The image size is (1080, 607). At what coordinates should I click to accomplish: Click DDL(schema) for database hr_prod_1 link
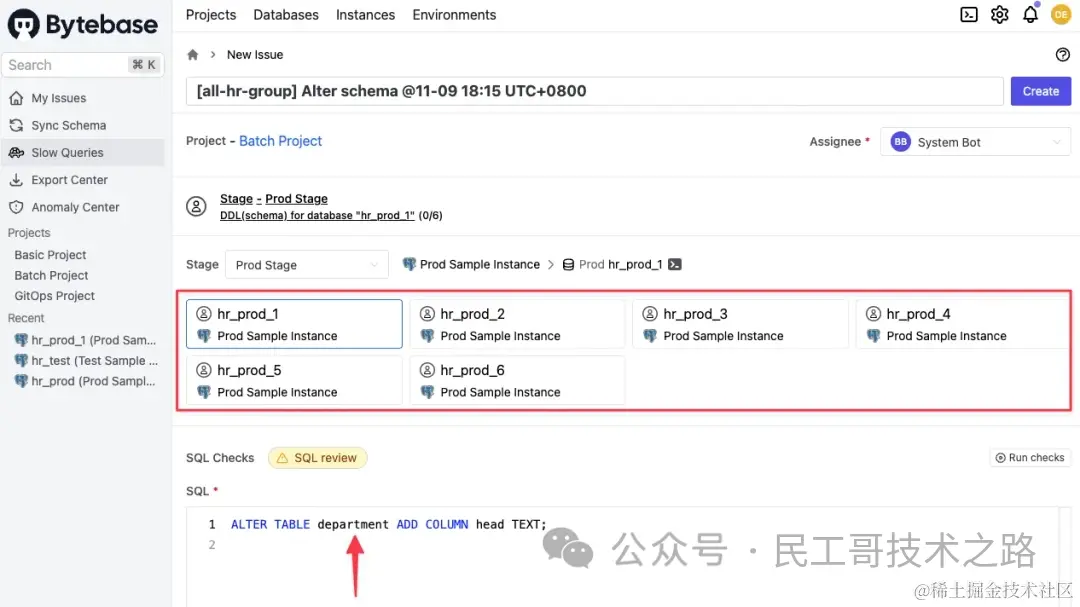coord(317,216)
